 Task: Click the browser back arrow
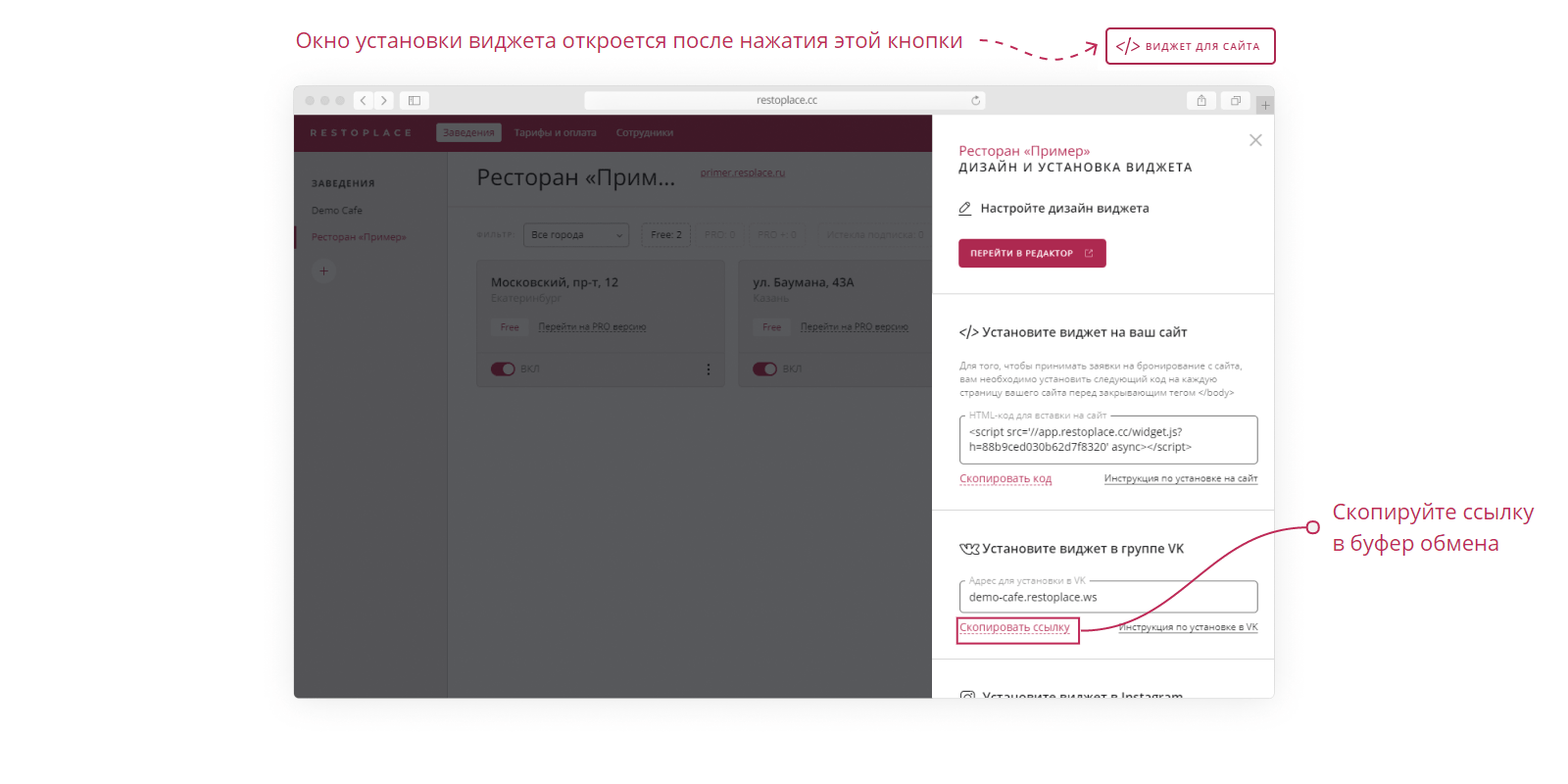pyautogui.click(x=363, y=100)
